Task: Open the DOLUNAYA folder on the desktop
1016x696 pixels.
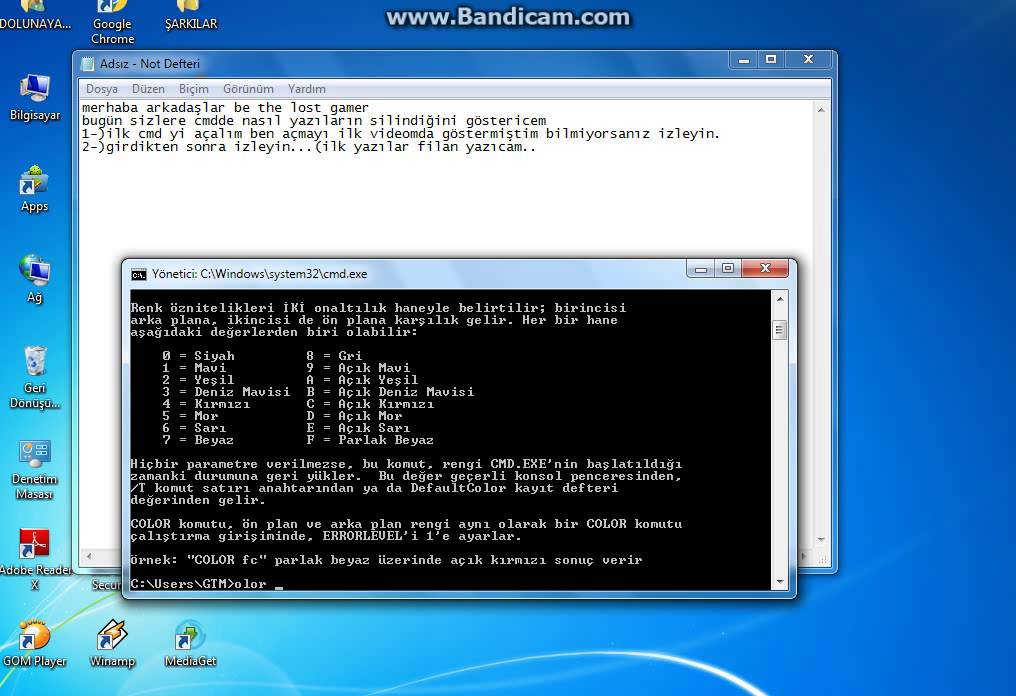Action: [34, 16]
